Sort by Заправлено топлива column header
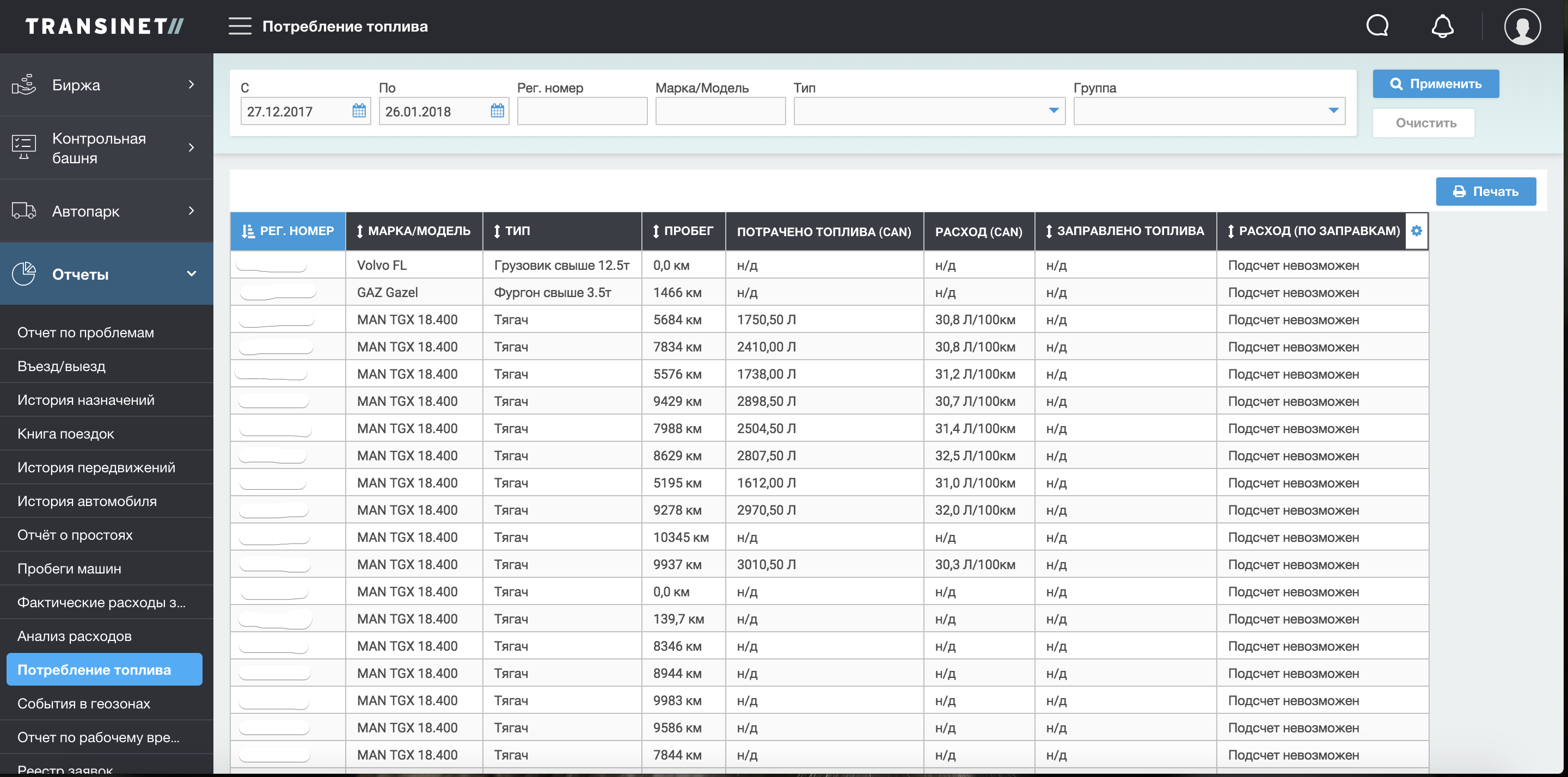The image size is (1568, 777). pos(1125,231)
